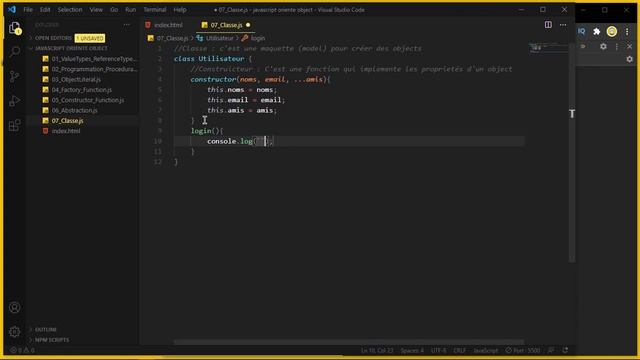Open the Manage gear in the activity bar
Screen dimensions: 640x360
click(x=15, y=331)
